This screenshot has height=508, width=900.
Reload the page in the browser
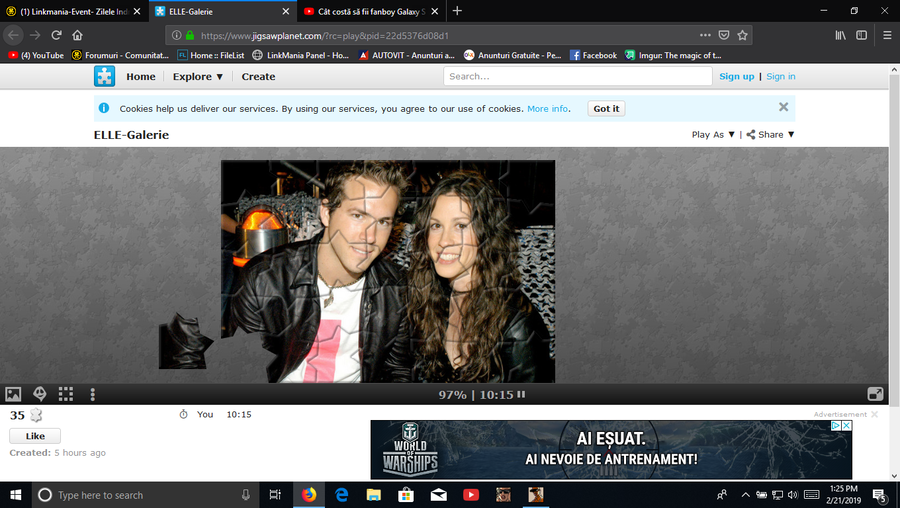[56, 35]
